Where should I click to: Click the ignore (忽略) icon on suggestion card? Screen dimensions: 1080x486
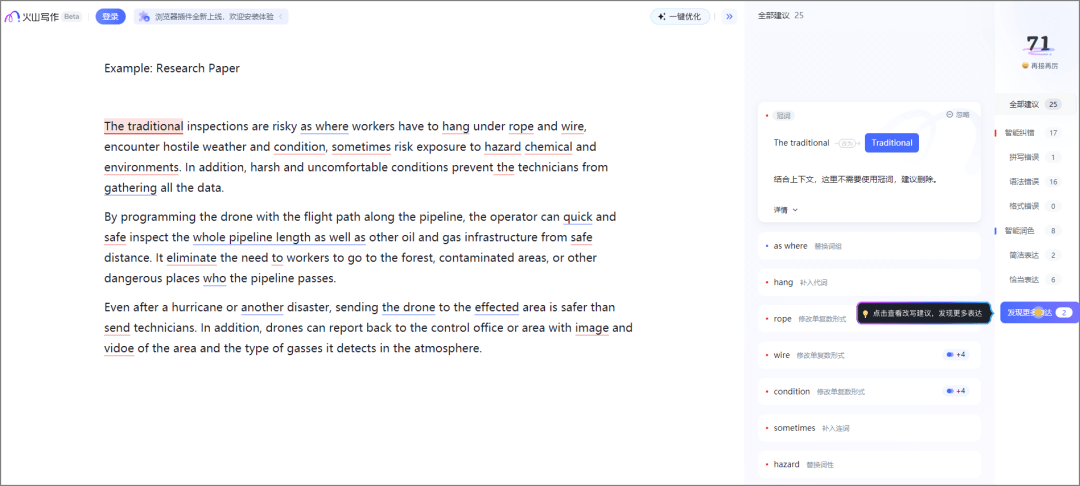pos(950,115)
